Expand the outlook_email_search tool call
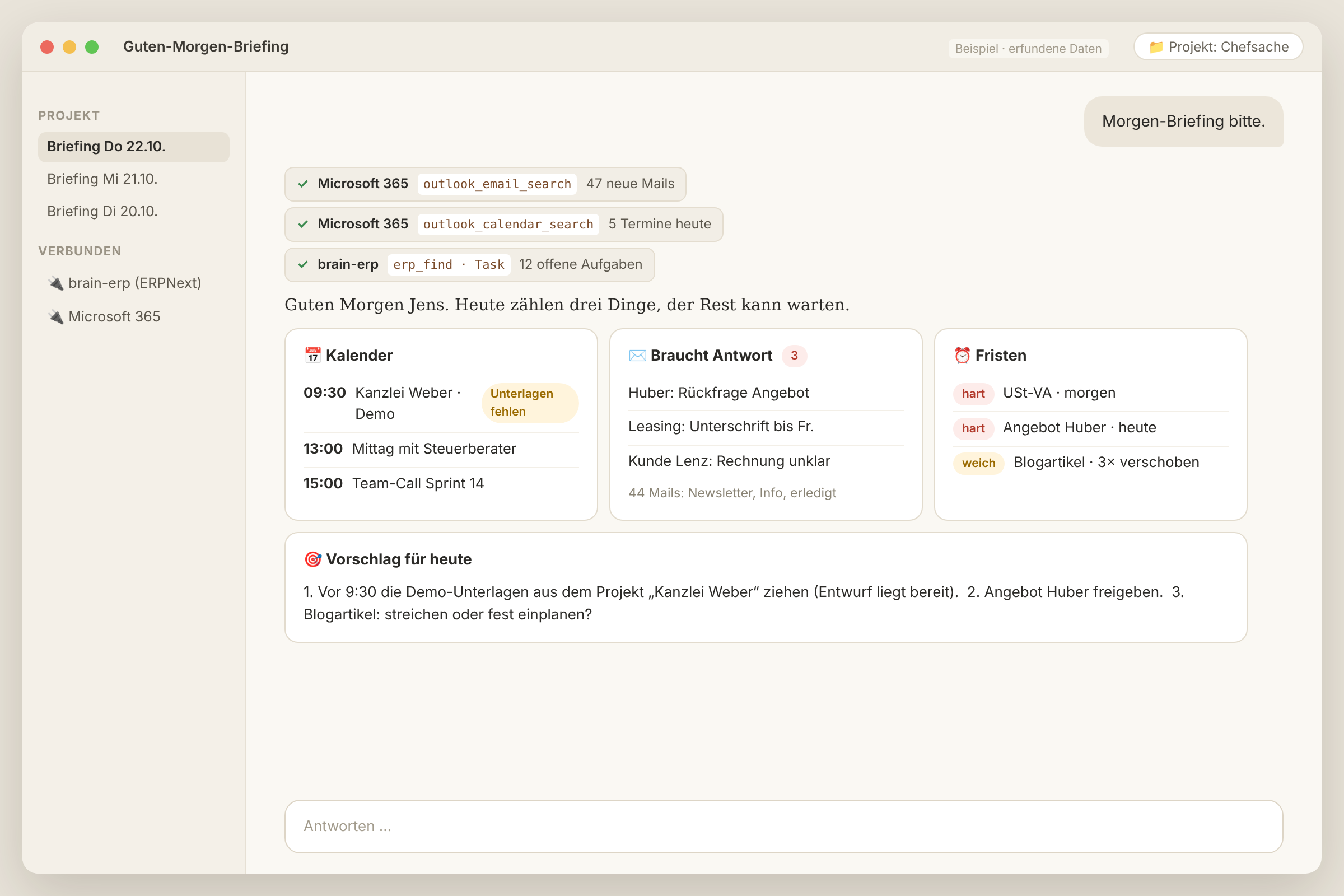Image resolution: width=1344 pixels, height=896 pixels. point(485,184)
